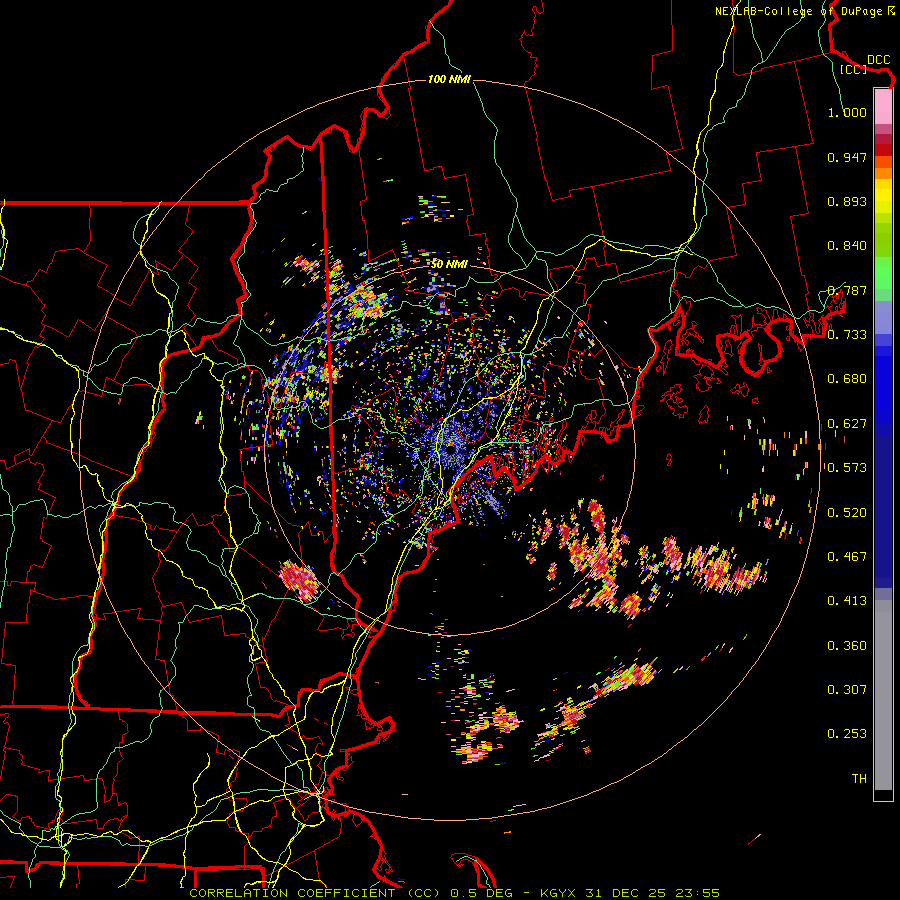The height and width of the screenshot is (900, 900).
Task: Select the 0.947 color scale value
Action: pyautogui.click(x=847, y=157)
